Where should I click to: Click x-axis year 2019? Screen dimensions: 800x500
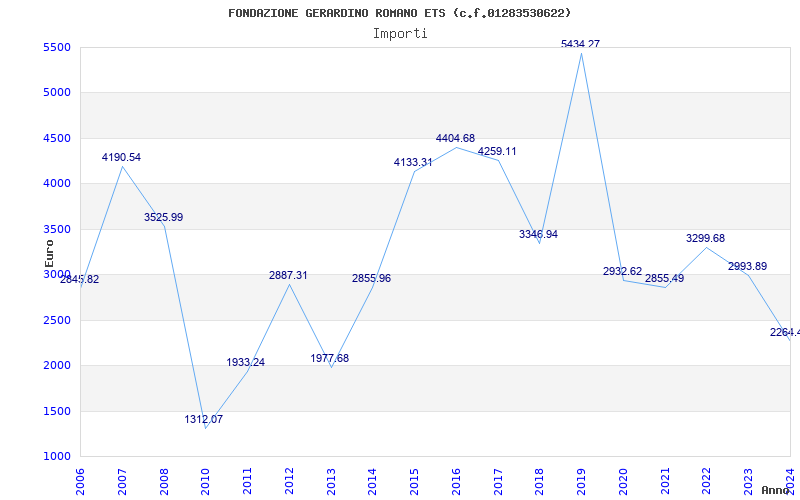pyautogui.click(x=581, y=481)
